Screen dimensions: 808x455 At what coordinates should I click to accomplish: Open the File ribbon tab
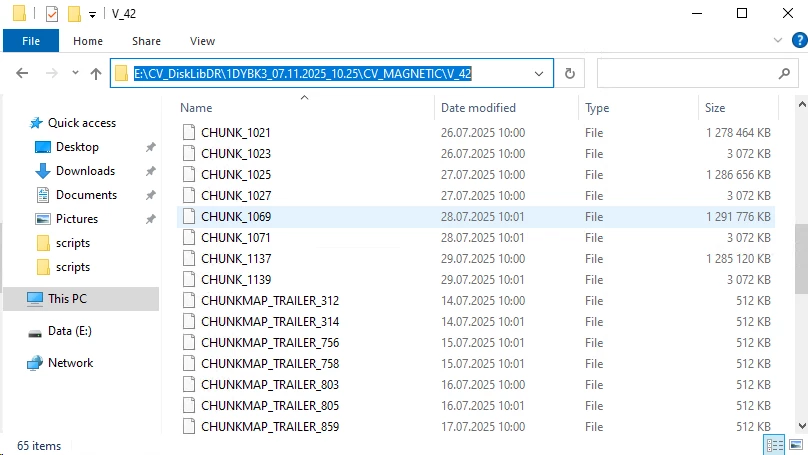click(31, 41)
